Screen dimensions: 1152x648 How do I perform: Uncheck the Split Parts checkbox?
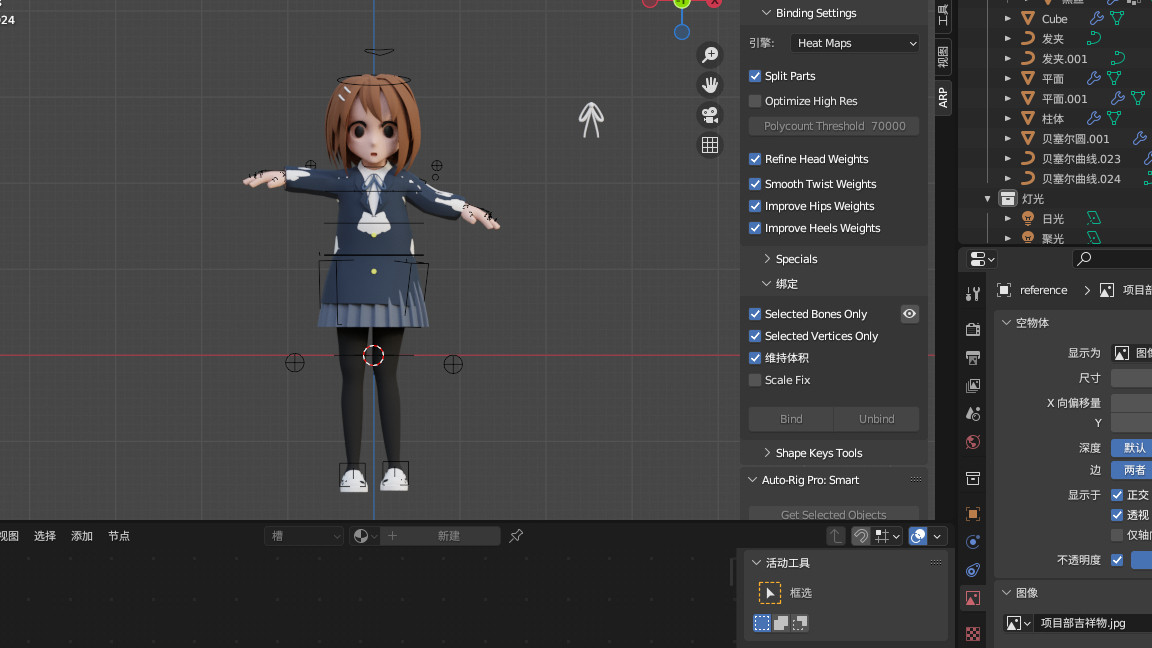pyautogui.click(x=755, y=76)
